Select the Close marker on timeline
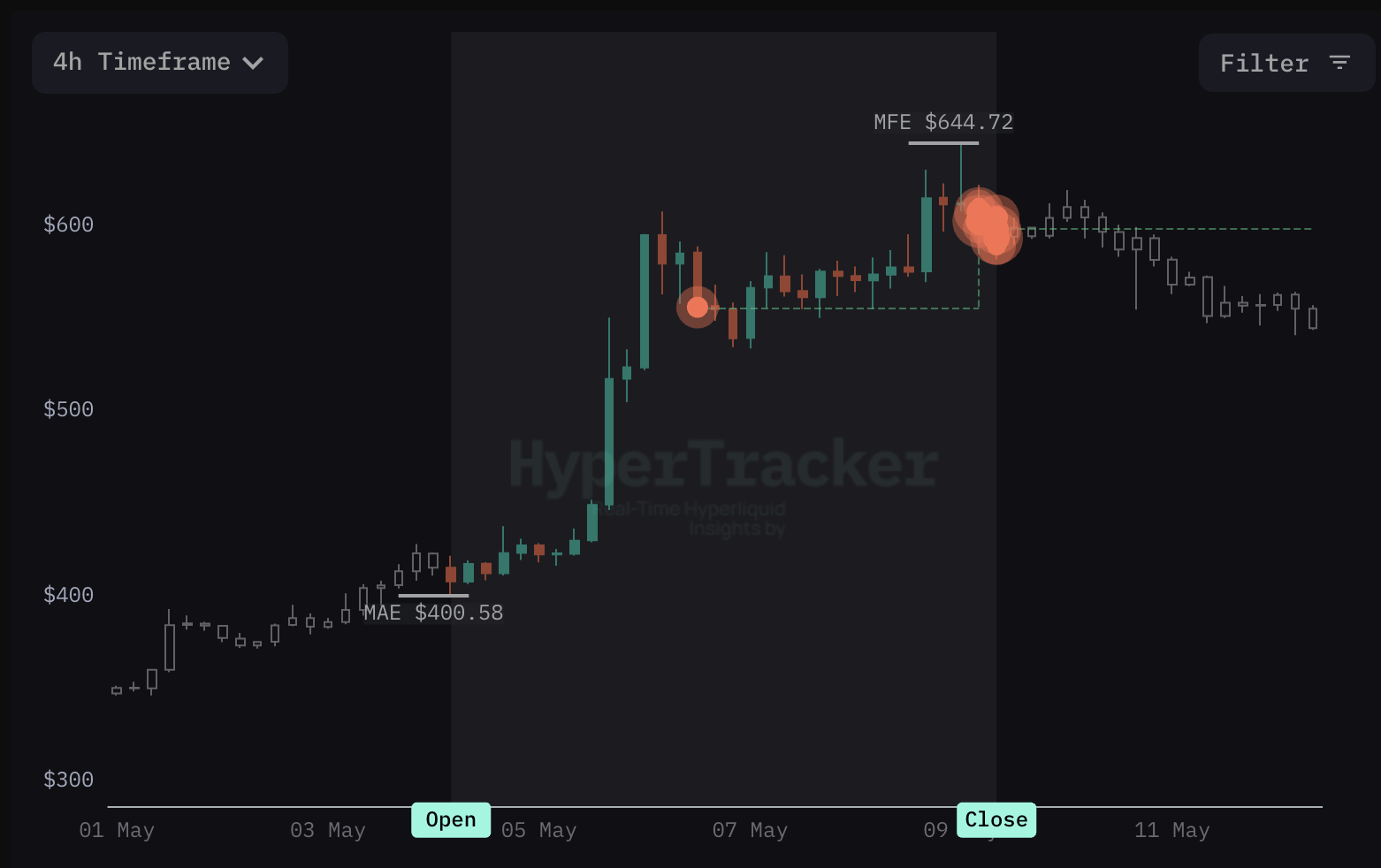The image size is (1381, 868). 996,819
